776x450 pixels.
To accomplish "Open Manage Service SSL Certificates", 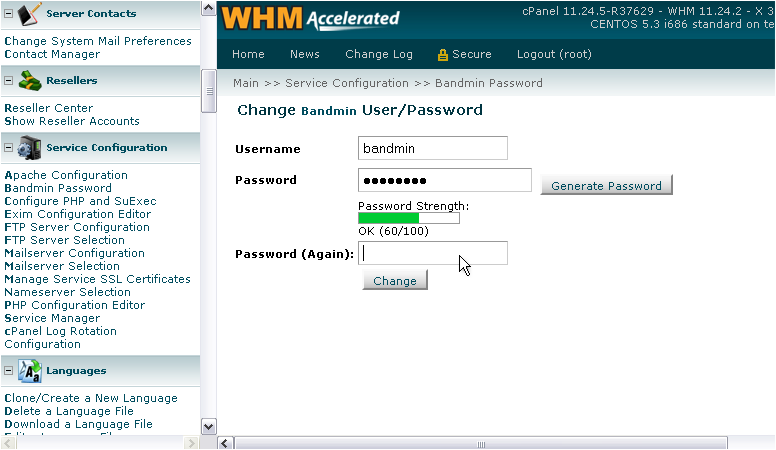I will tap(97, 279).
